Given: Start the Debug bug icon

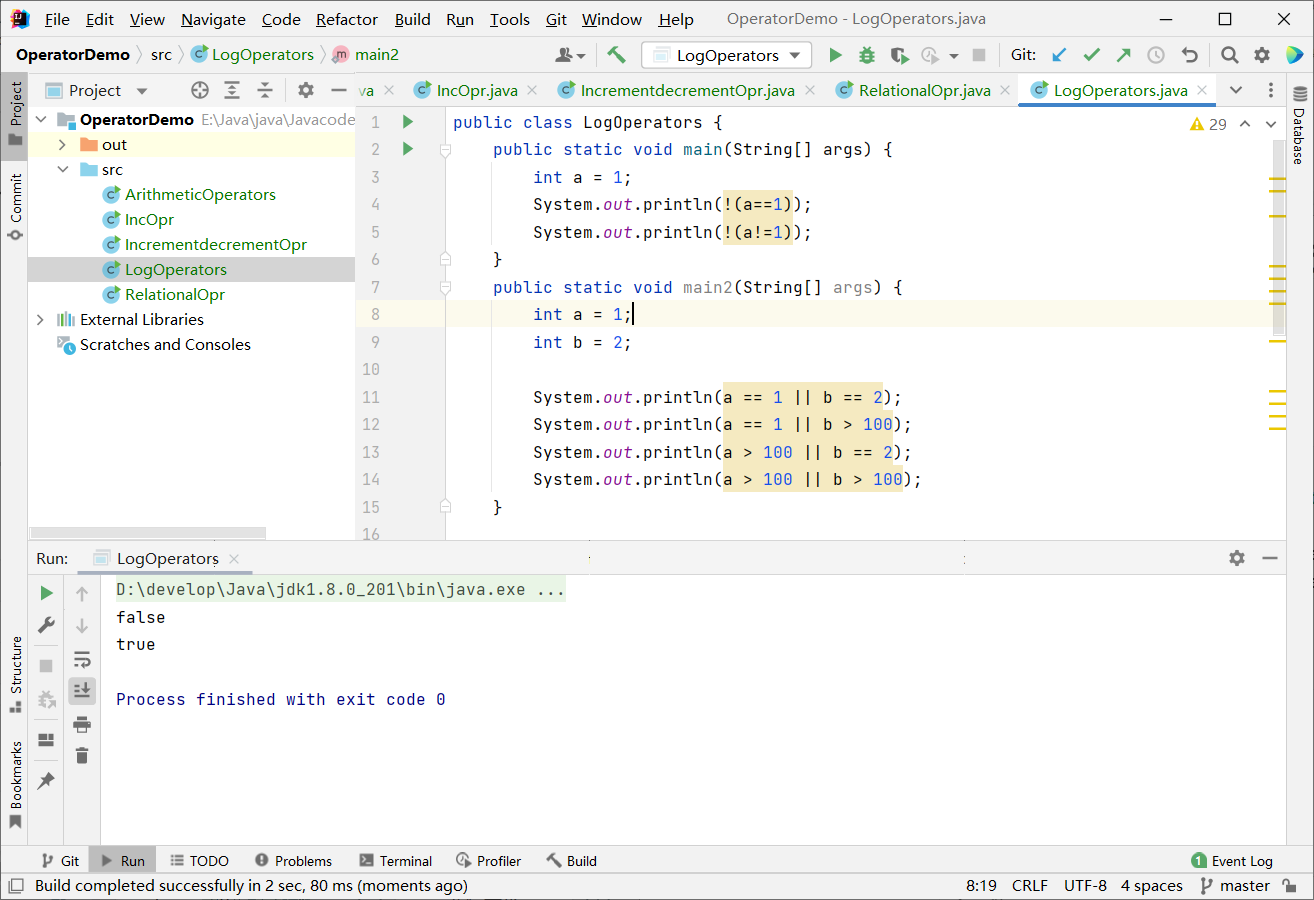Looking at the screenshot, I should coord(867,55).
